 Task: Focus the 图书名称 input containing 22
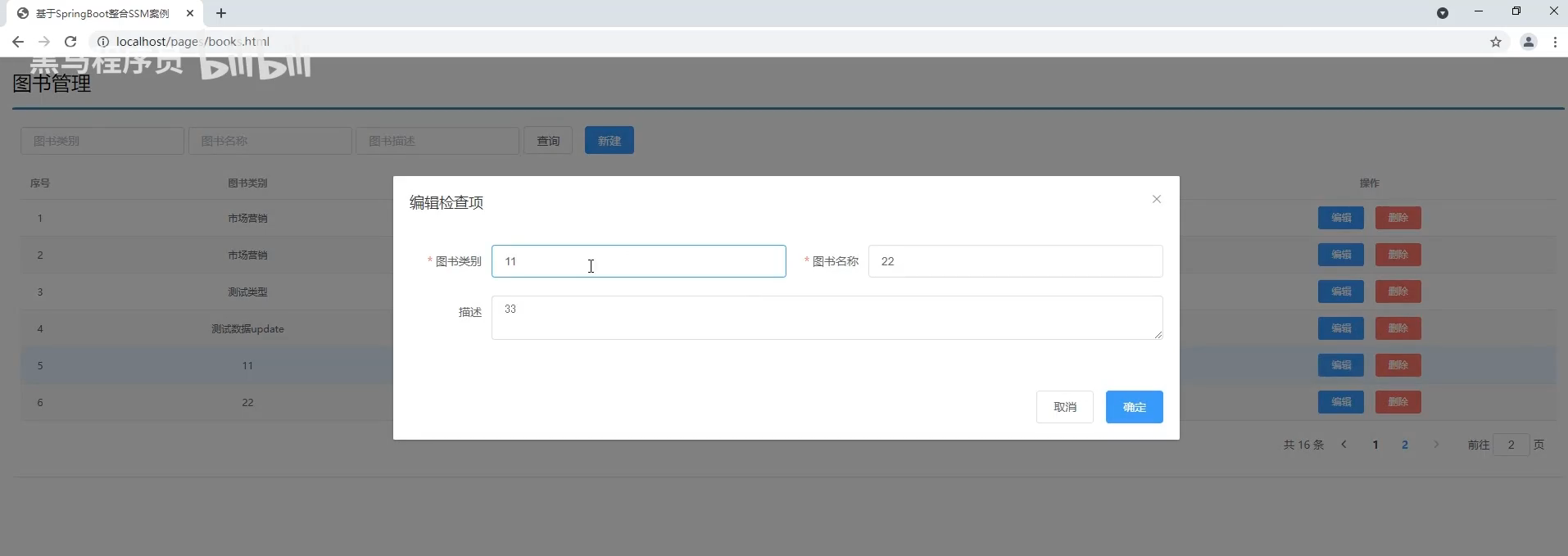tap(1014, 261)
